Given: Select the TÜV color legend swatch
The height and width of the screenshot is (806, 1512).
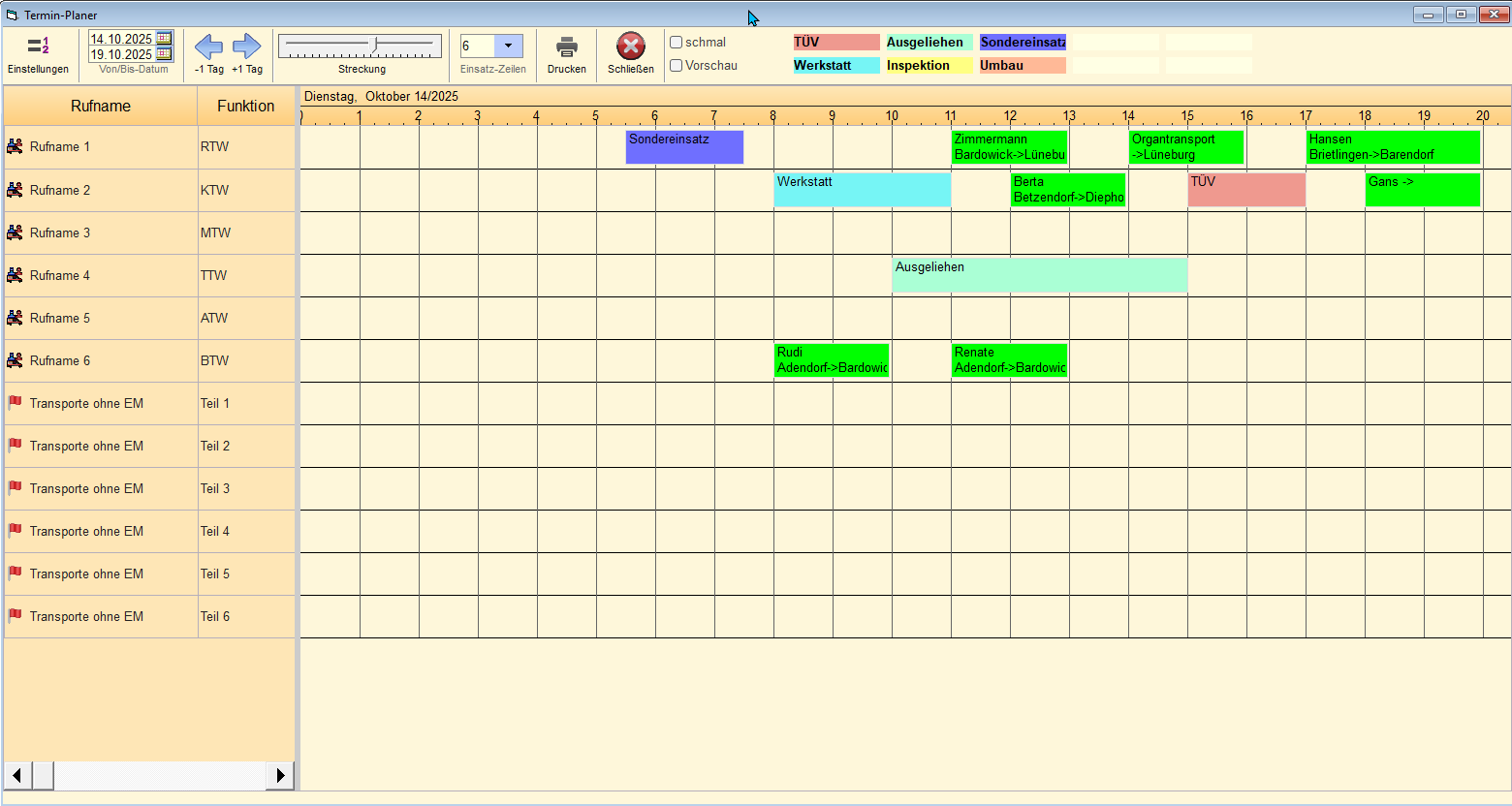Looking at the screenshot, I should coord(836,43).
